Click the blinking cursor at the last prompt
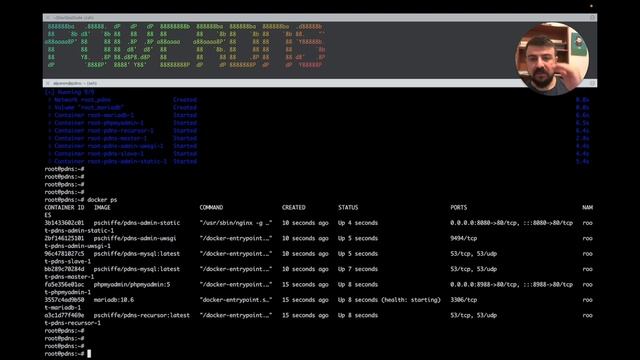 [x=89, y=354]
